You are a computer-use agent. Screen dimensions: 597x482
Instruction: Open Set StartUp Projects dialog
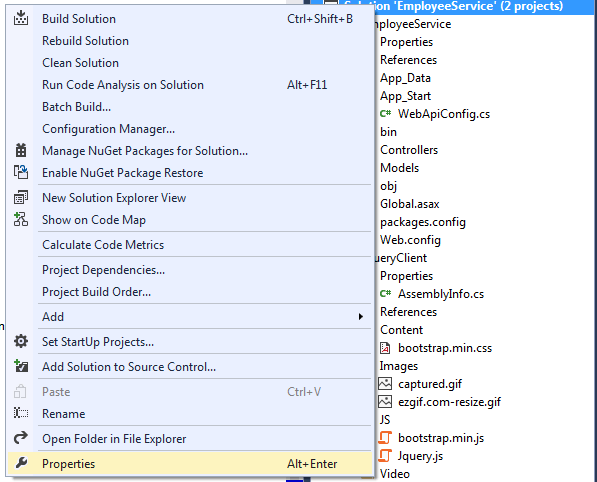pyautogui.click(x=189, y=342)
